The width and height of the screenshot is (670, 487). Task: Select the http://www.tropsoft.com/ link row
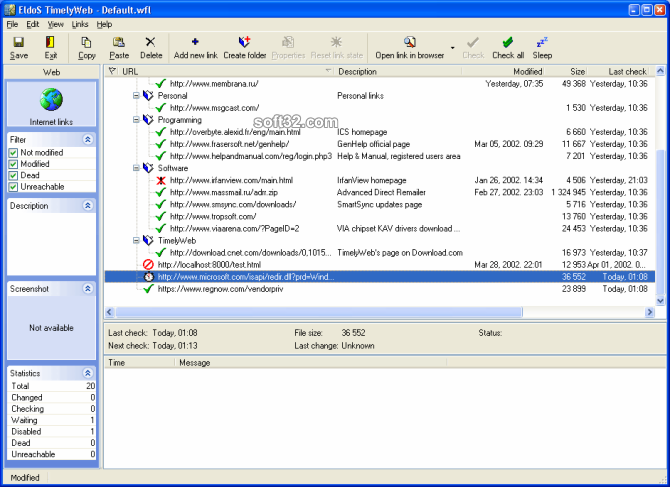point(380,216)
